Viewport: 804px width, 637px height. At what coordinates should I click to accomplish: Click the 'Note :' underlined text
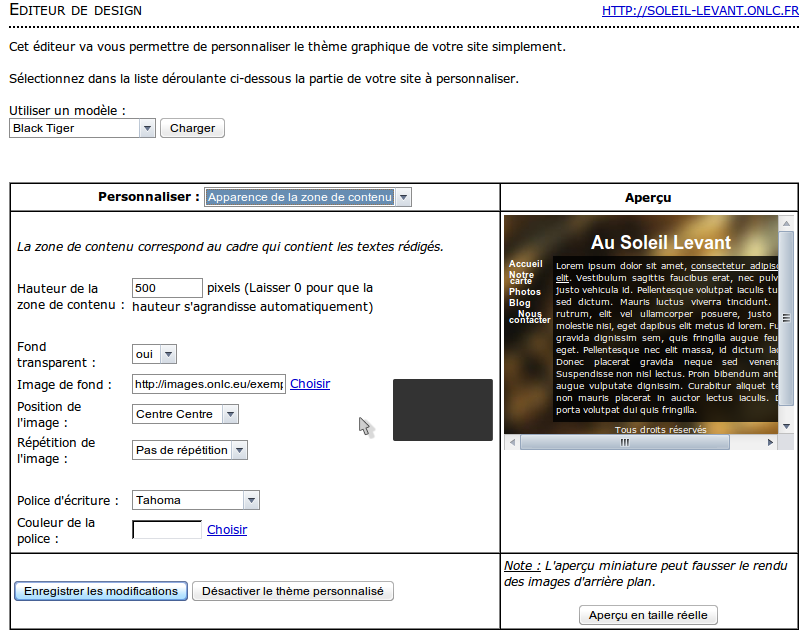tap(522, 566)
